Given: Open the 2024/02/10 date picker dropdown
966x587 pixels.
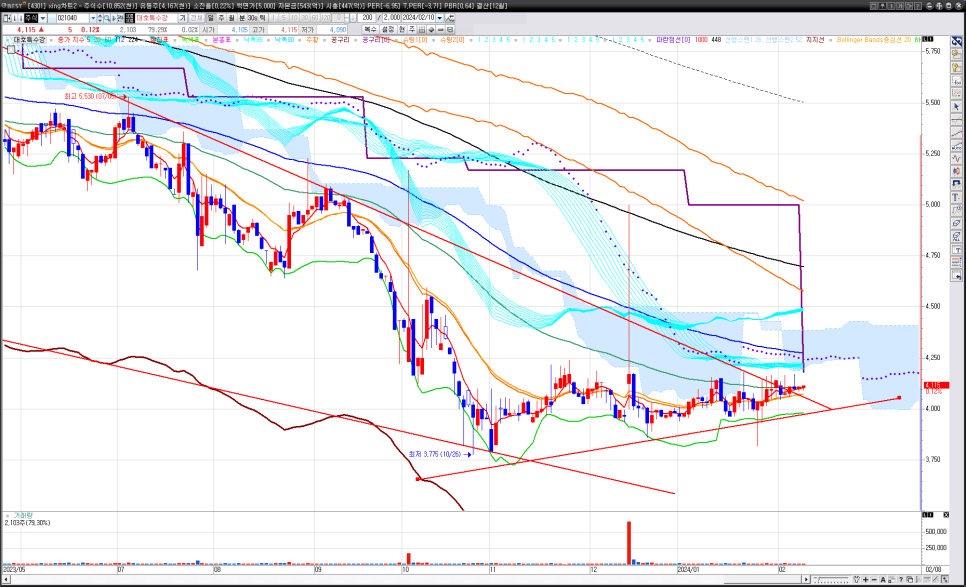Looking at the screenshot, I should (x=439, y=18).
